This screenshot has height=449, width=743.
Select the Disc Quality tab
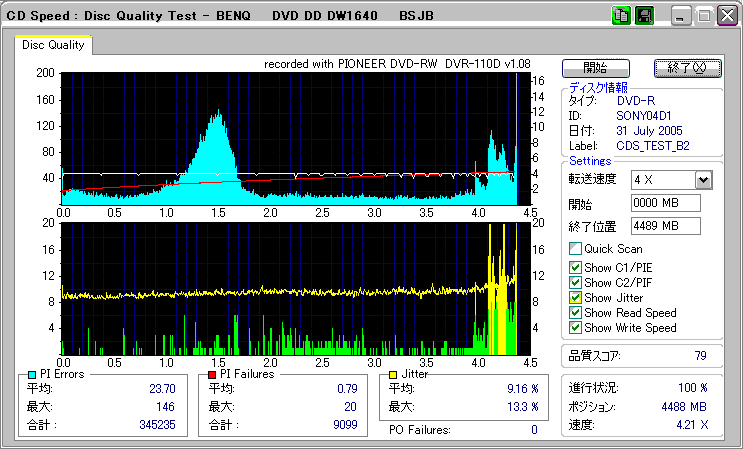(x=53, y=45)
